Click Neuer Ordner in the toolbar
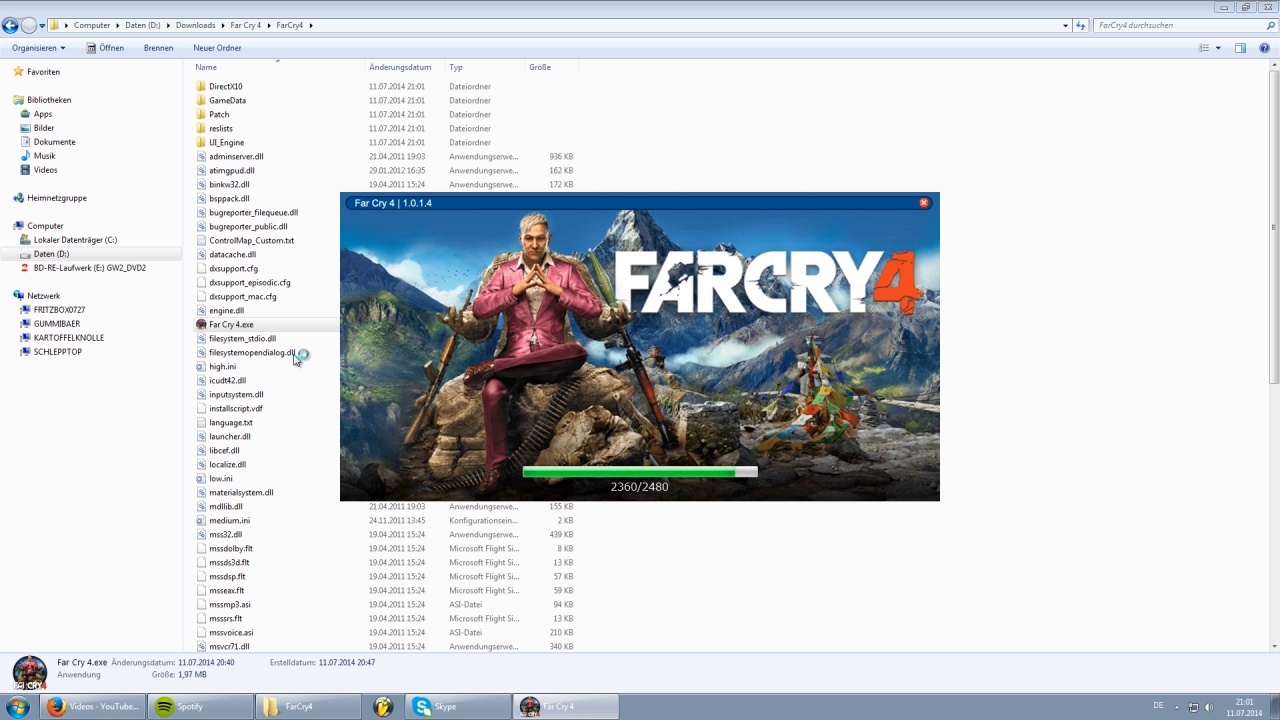The image size is (1280, 720). pos(217,48)
